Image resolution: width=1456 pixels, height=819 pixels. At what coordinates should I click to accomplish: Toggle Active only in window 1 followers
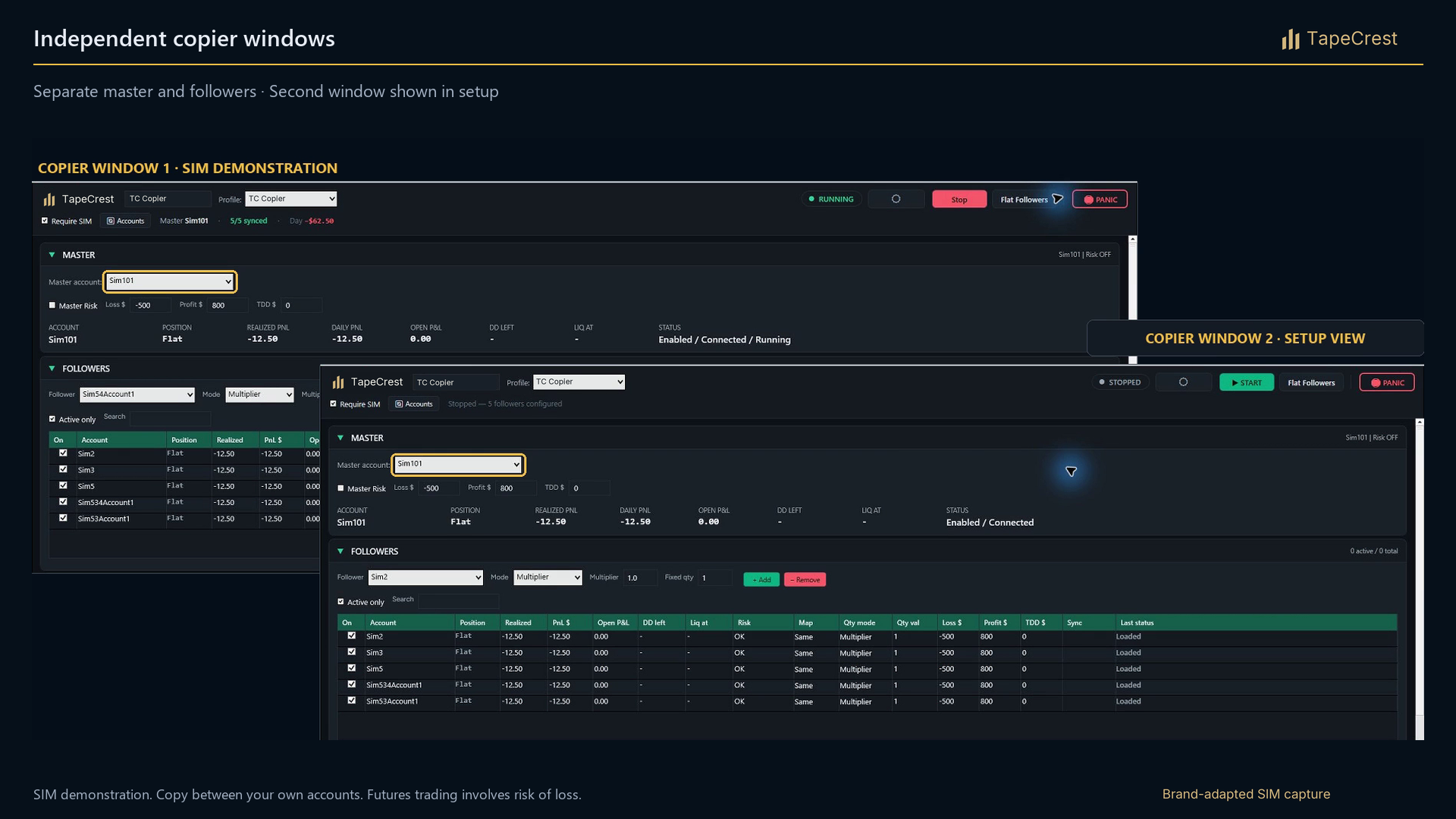[52, 419]
